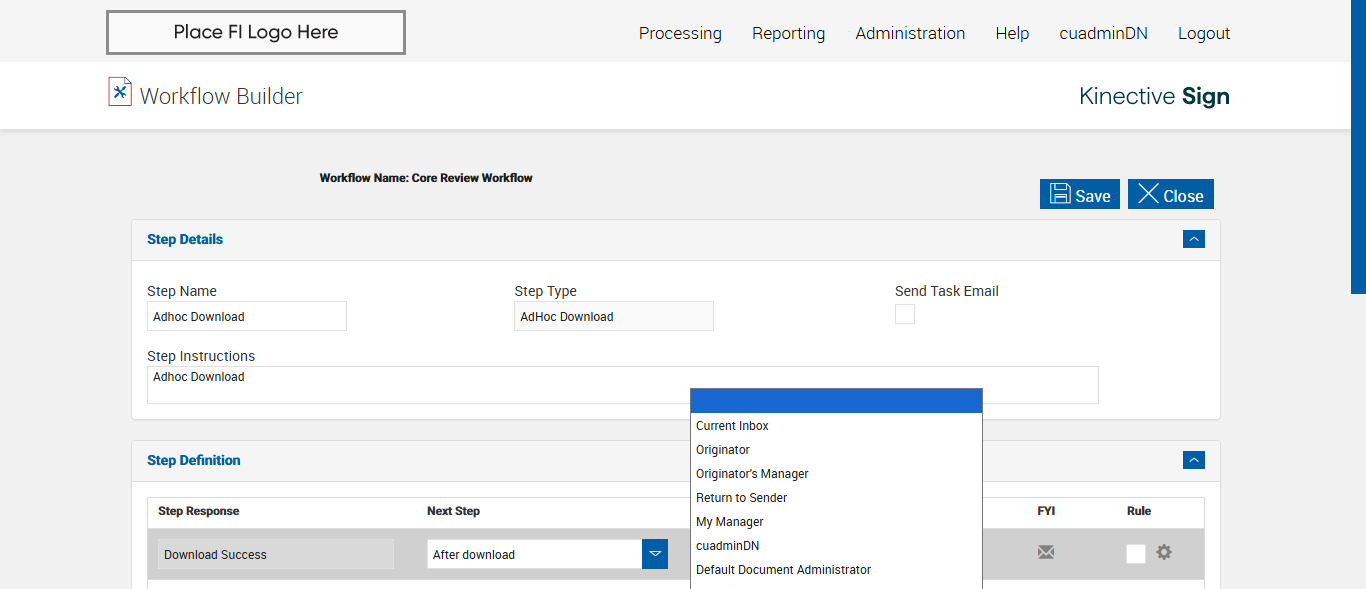Tick the Rule checkbox in Download Success row
Viewport: 1366px width, 589px height.
click(x=1136, y=554)
